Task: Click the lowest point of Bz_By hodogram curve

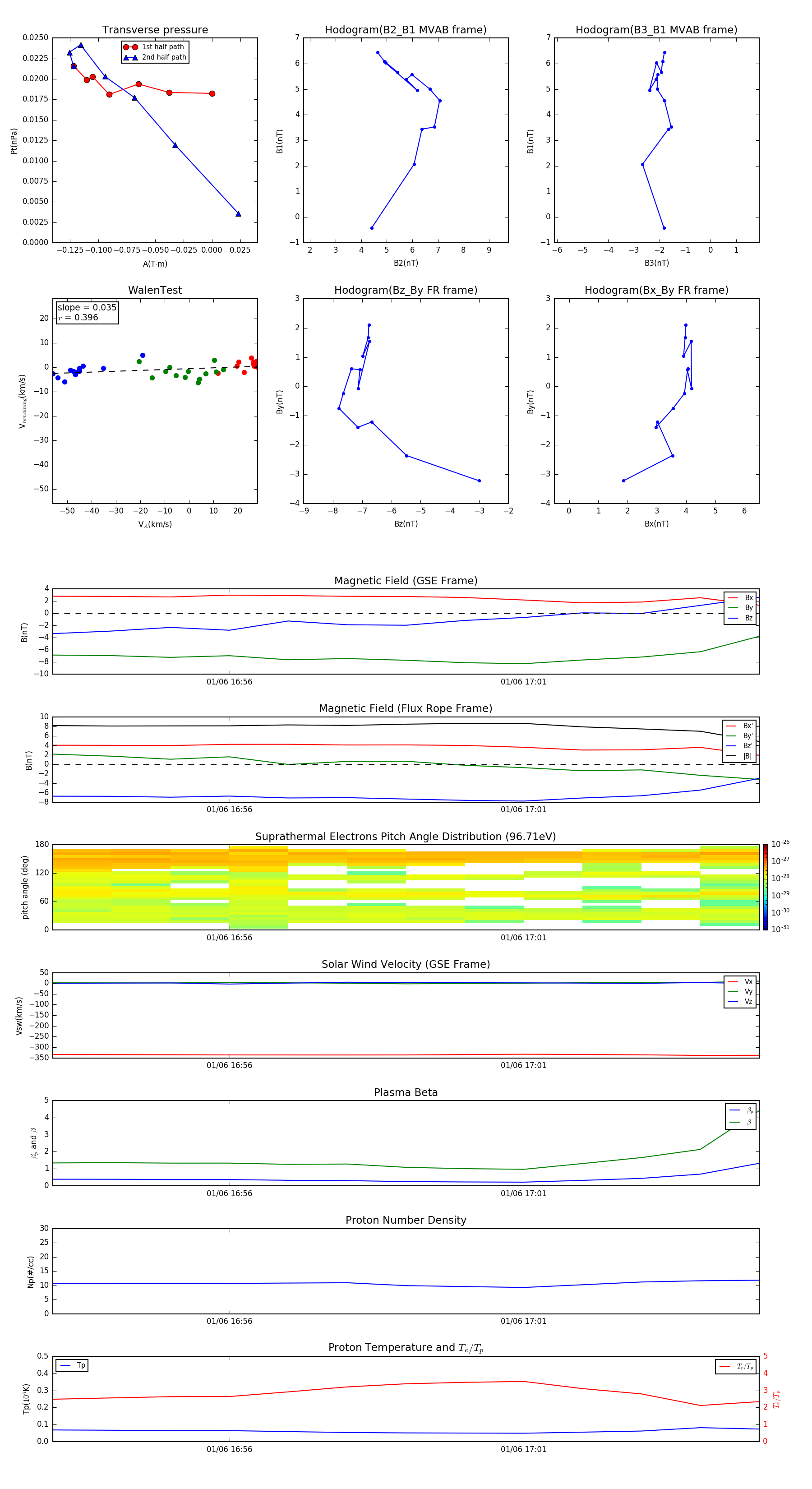Action: [479, 481]
